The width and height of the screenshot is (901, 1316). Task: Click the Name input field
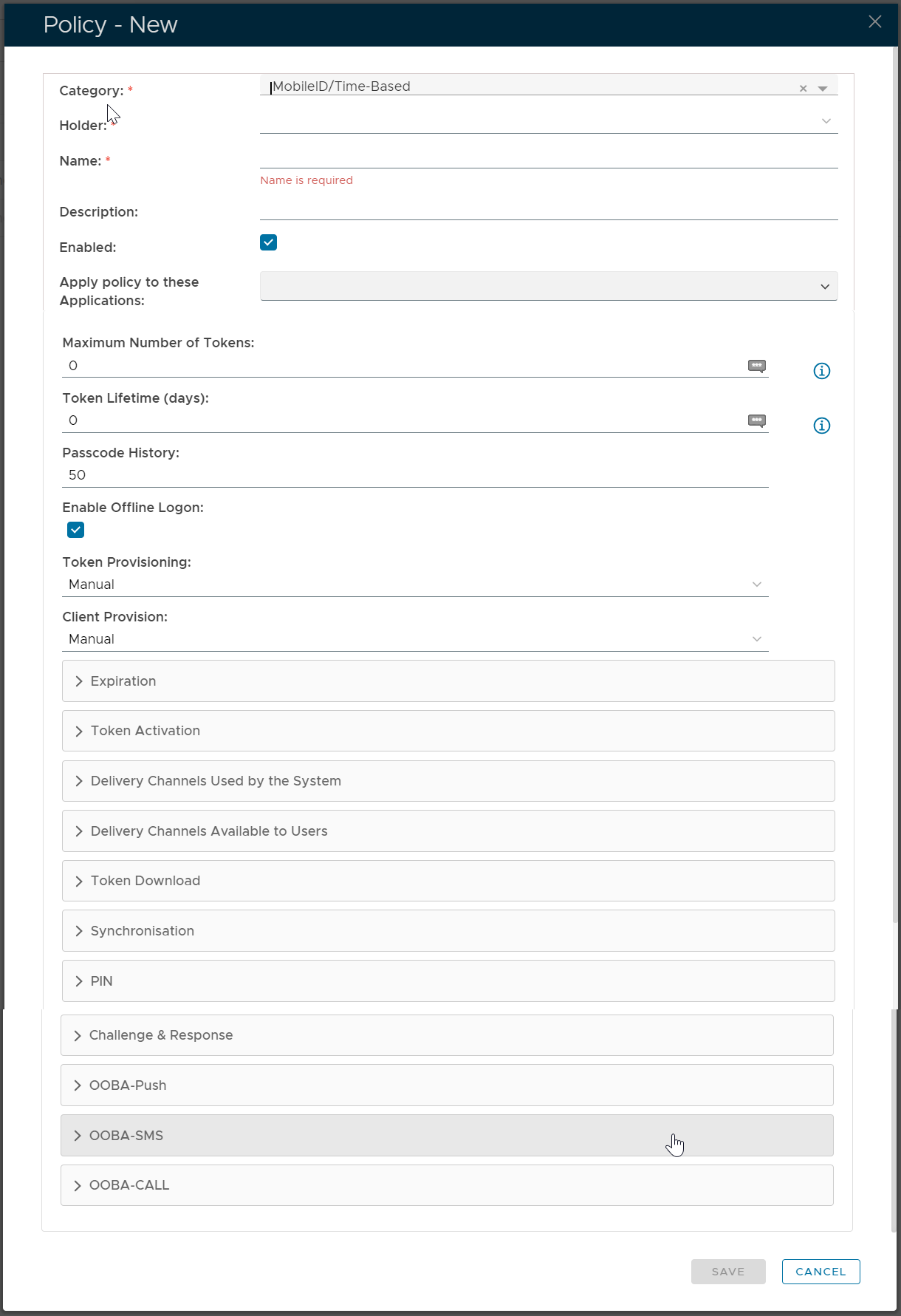pos(548,158)
